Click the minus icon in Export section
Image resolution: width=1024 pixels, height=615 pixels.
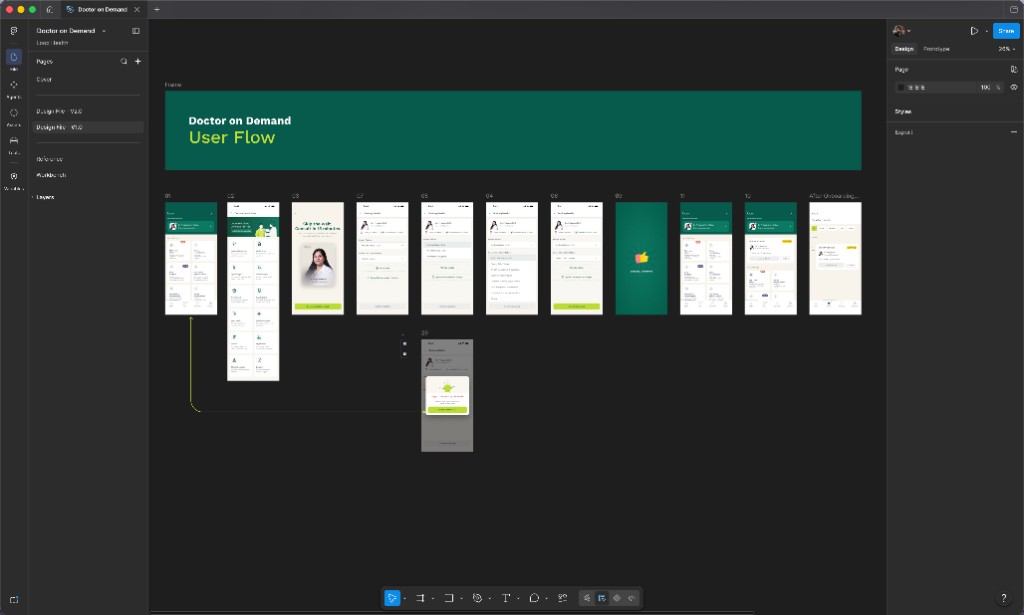[1014, 132]
